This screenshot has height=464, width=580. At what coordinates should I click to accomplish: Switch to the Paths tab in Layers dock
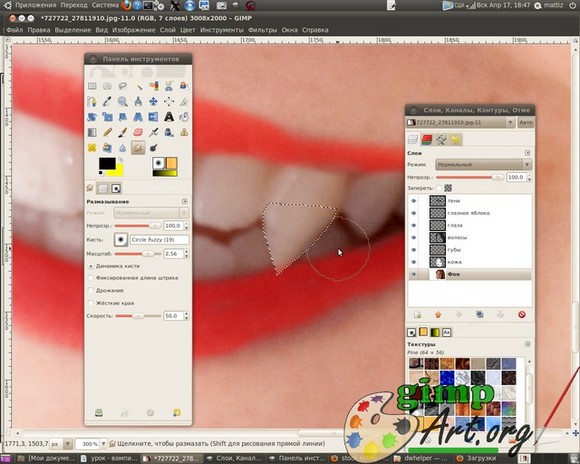tap(441, 139)
